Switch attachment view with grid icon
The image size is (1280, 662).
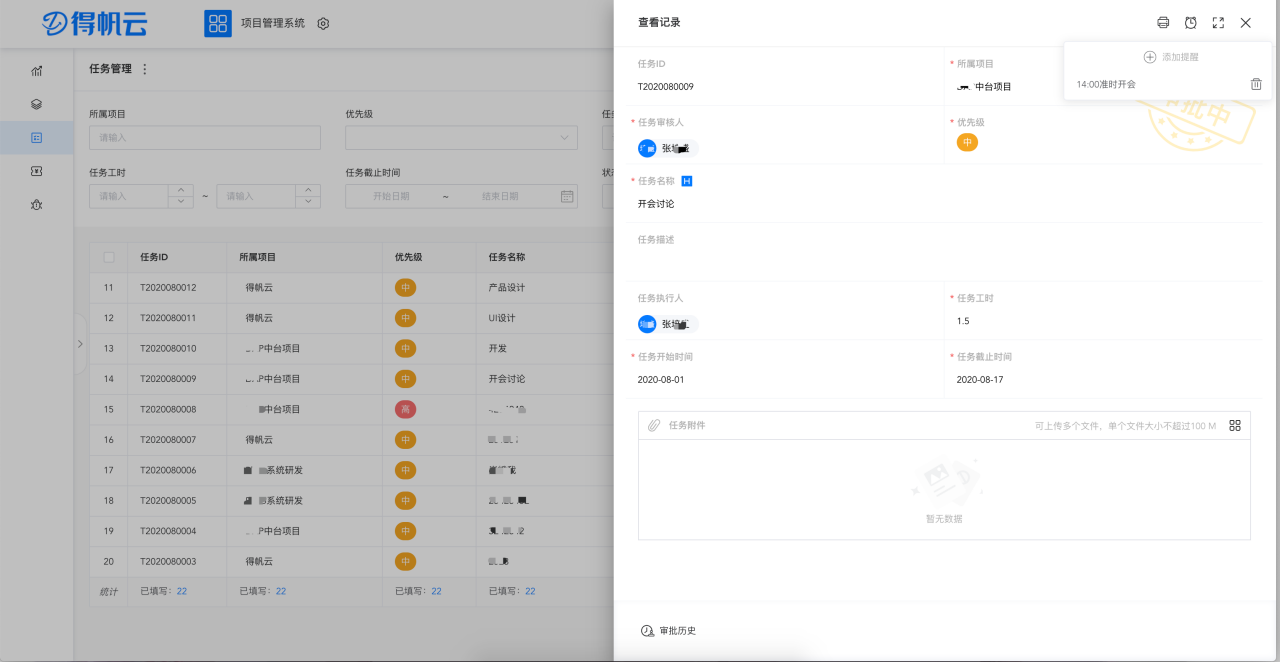(1235, 425)
